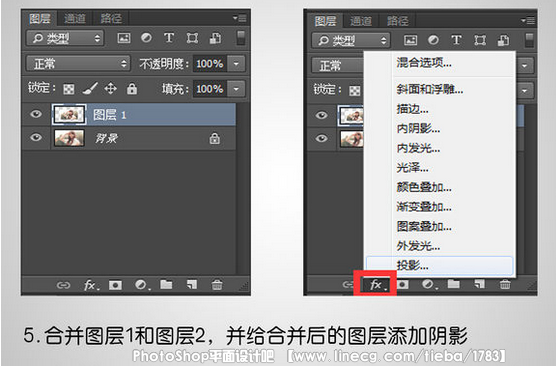Select 图层 tab in right panel
556x373 pixels.
coord(325,21)
